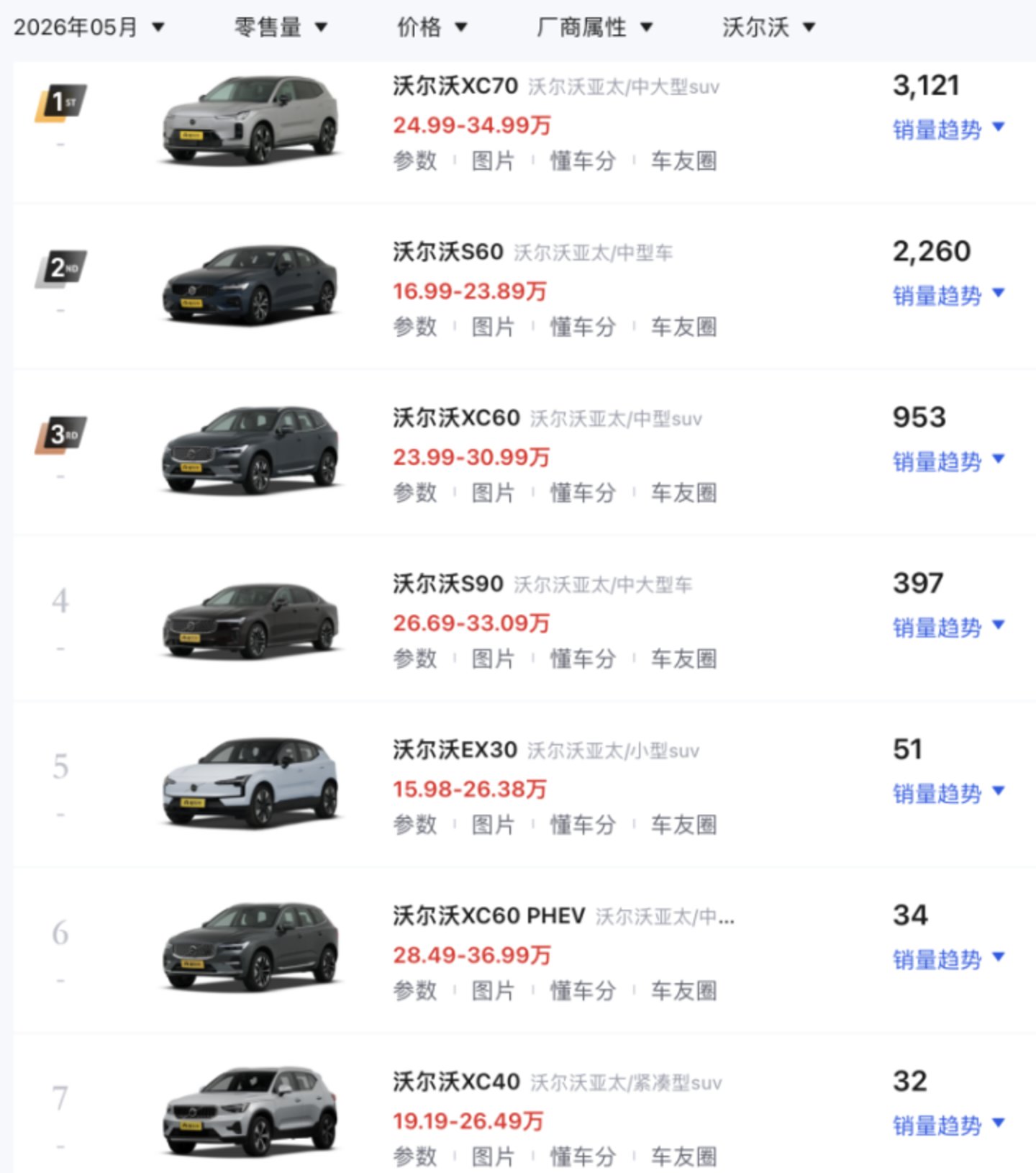Expand 销量趋势 for Volvo XC60 PHEV
The width and height of the screenshot is (1036, 1173).
(x=948, y=959)
